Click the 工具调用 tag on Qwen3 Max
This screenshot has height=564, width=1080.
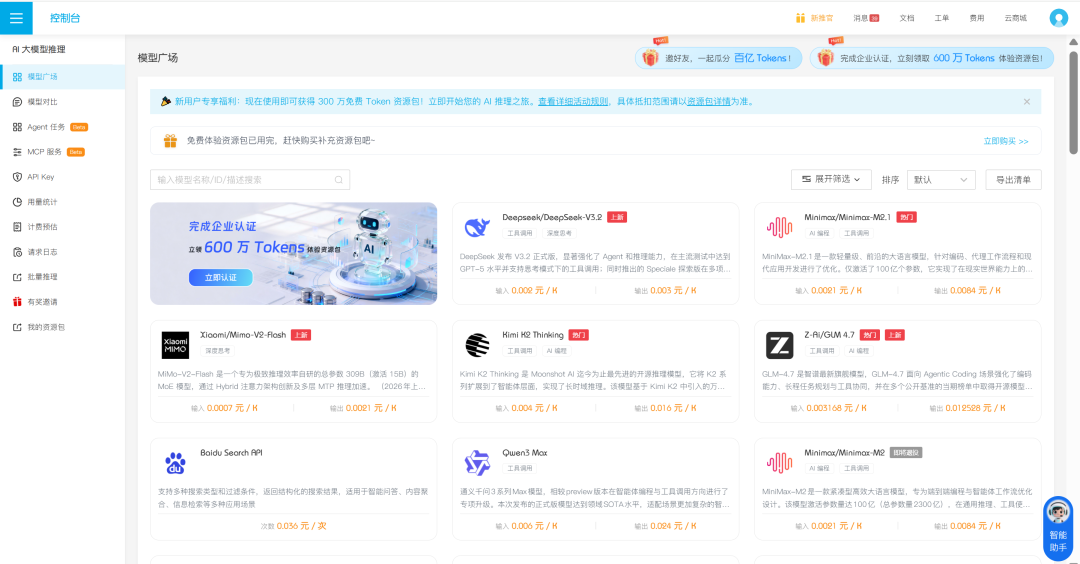pyautogui.click(x=519, y=468)
